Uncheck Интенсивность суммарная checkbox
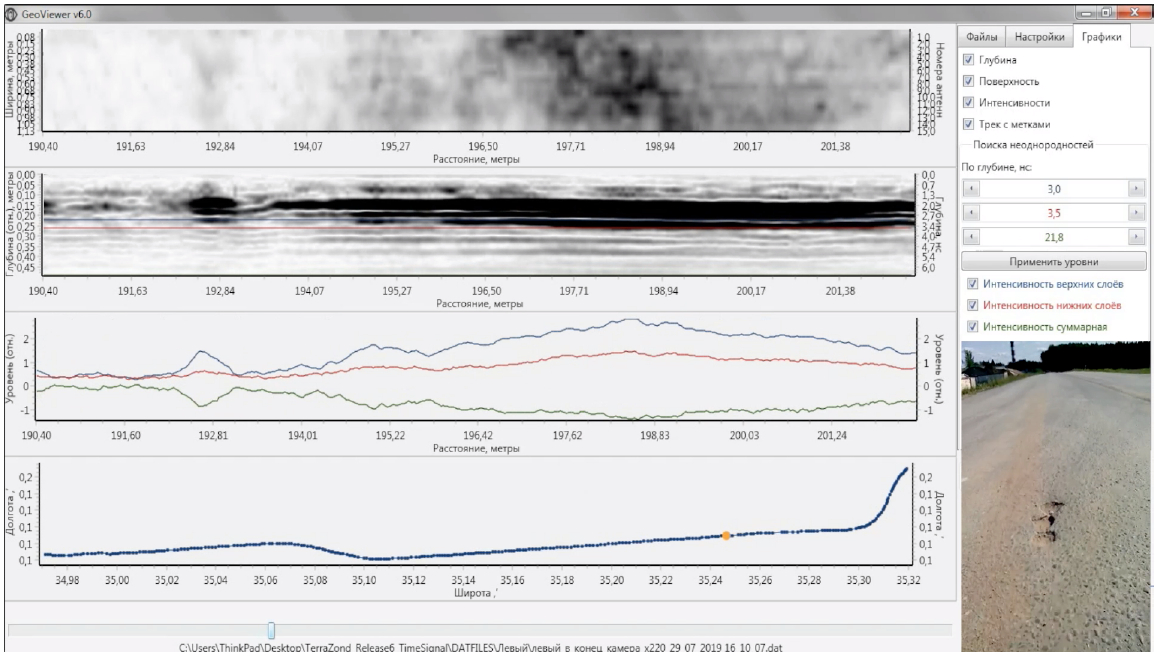 pos(973,327)
